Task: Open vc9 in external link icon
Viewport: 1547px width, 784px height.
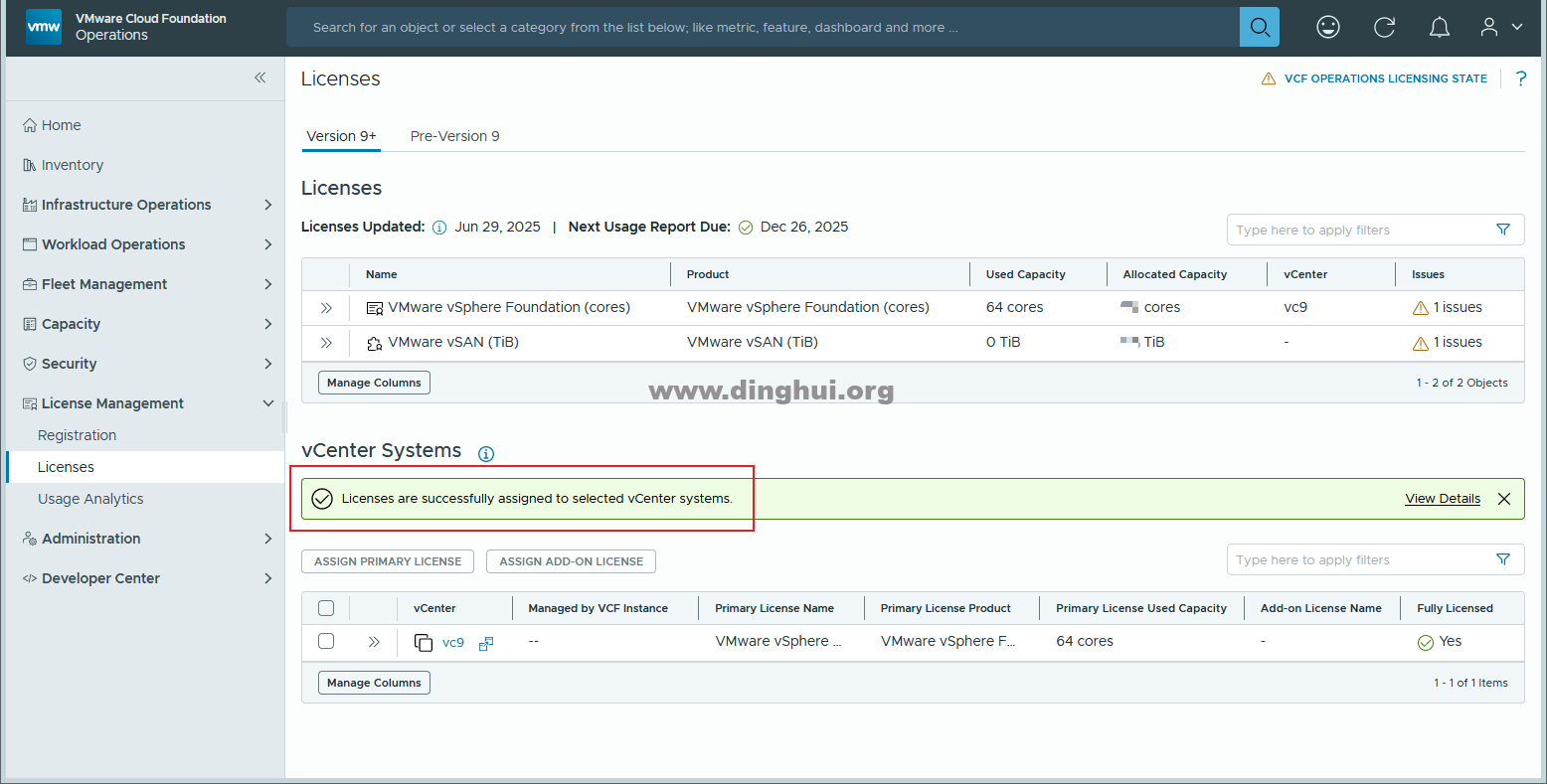Action: [x=486, y=643]
